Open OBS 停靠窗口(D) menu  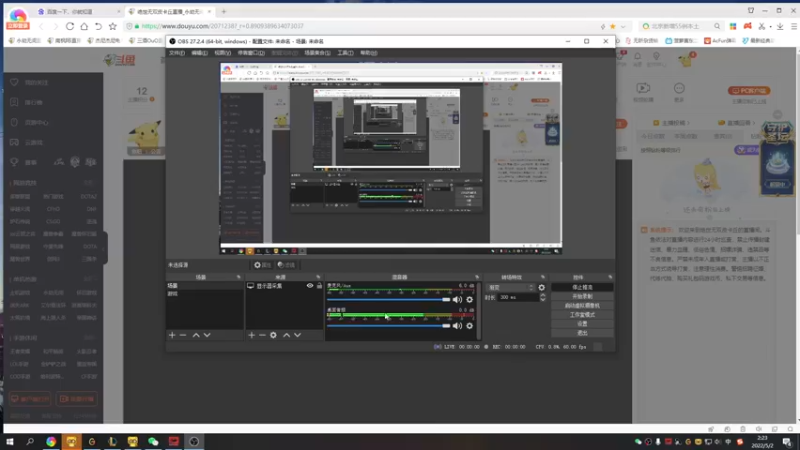pos(251,53)
